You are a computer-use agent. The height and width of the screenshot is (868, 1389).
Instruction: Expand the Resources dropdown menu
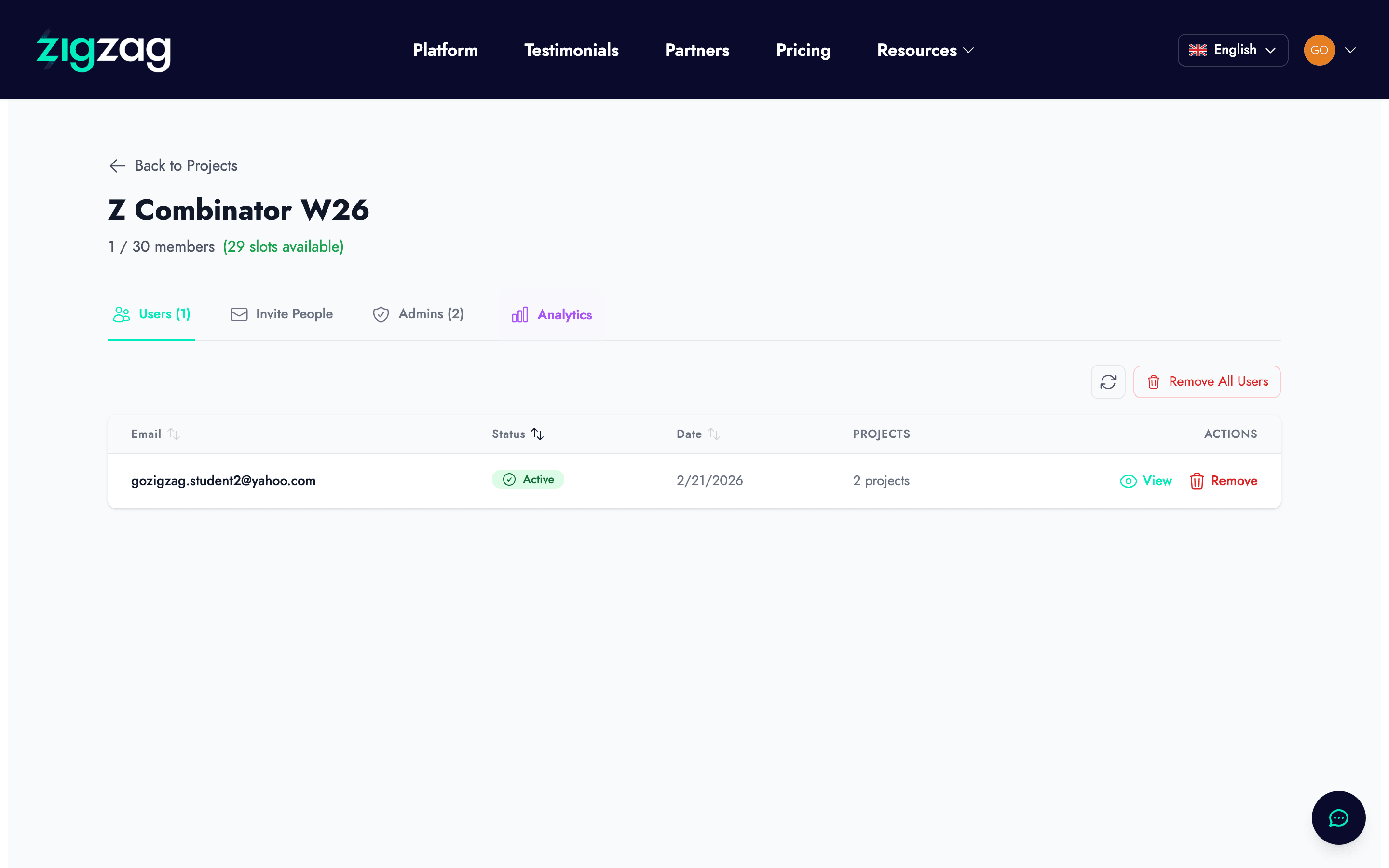coord(925,50)
